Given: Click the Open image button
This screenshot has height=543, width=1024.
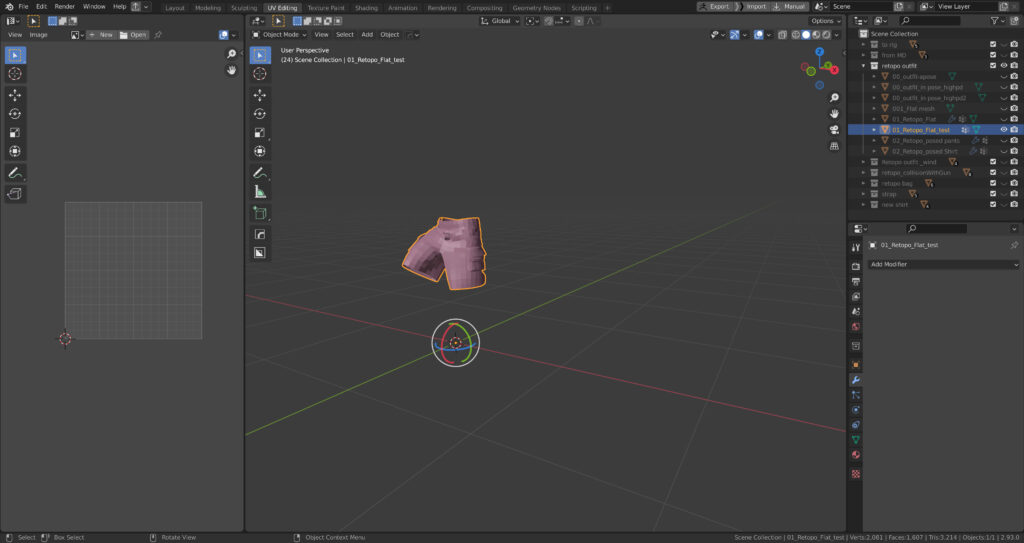Looking at the screenshot, I should 133,35.
